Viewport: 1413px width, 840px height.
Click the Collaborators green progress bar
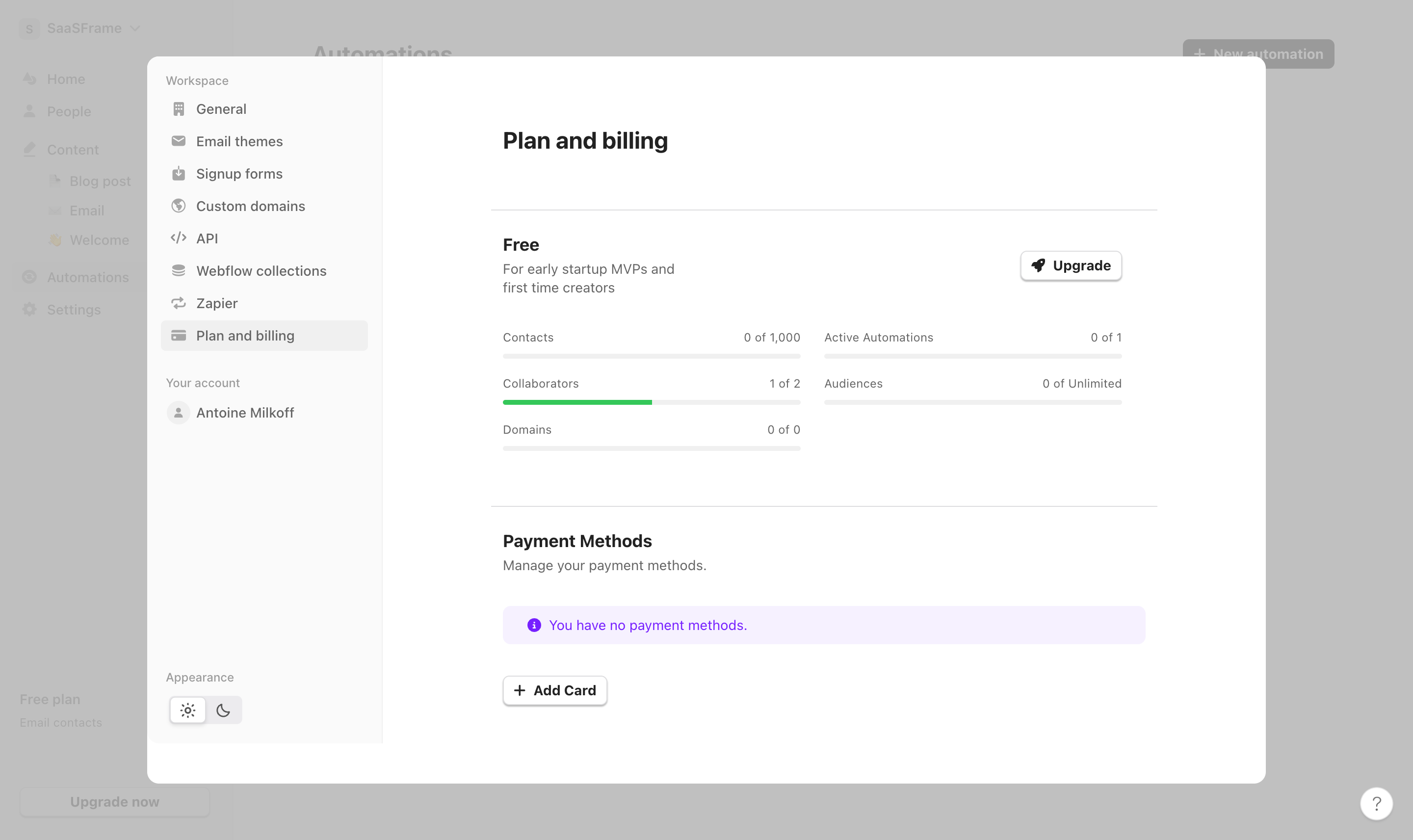pyautogui.click(x=577, y=402)
